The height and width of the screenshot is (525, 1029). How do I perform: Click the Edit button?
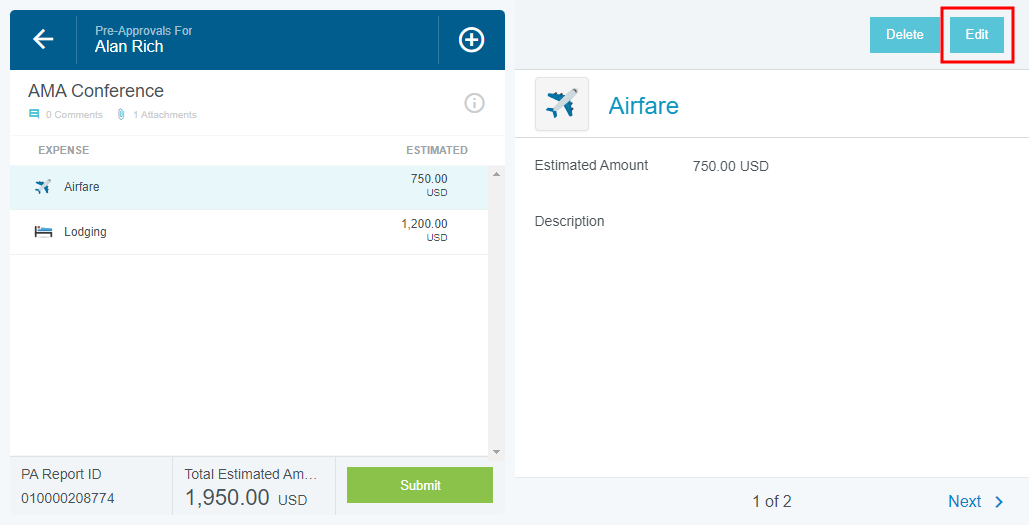976,35
